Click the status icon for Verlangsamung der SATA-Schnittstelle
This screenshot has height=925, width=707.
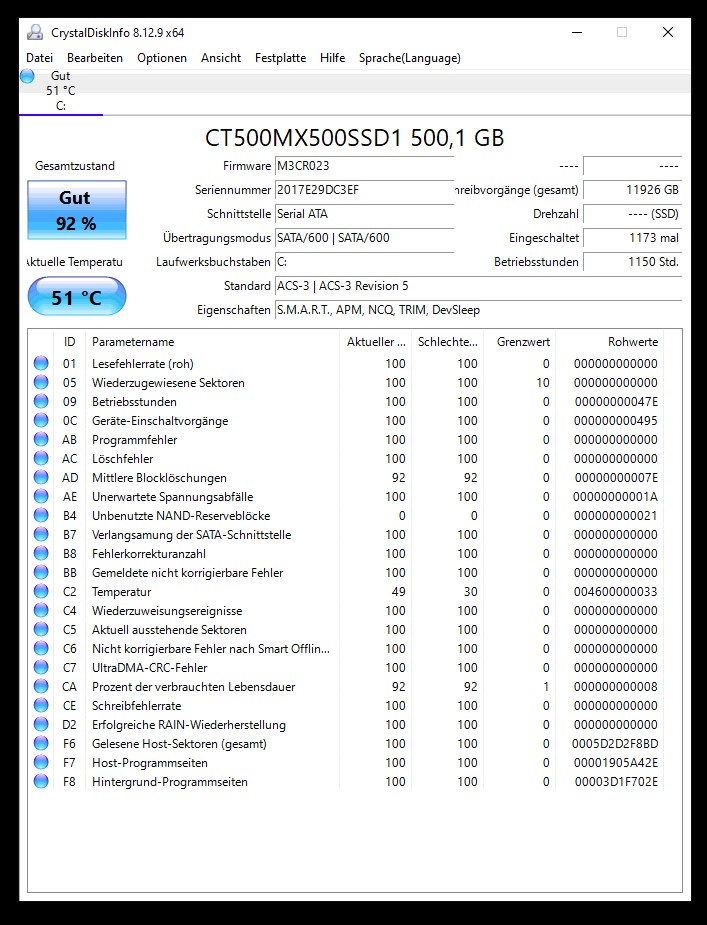(41, 534)
